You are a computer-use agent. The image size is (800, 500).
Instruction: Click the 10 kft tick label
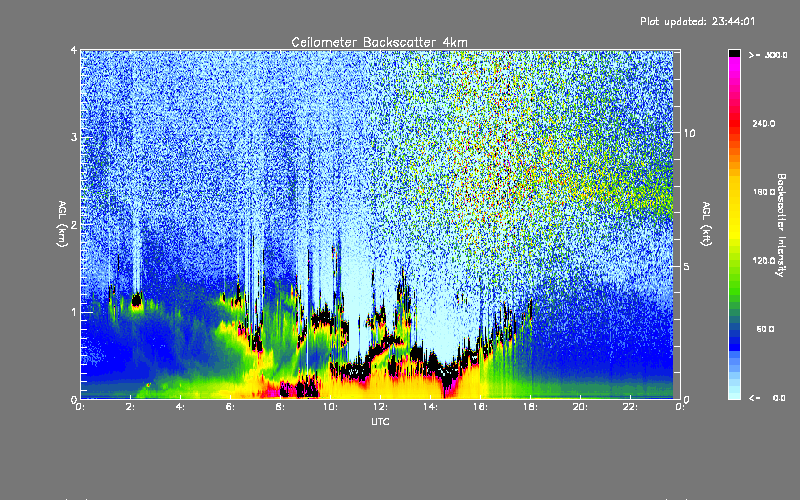coord(689,133)
